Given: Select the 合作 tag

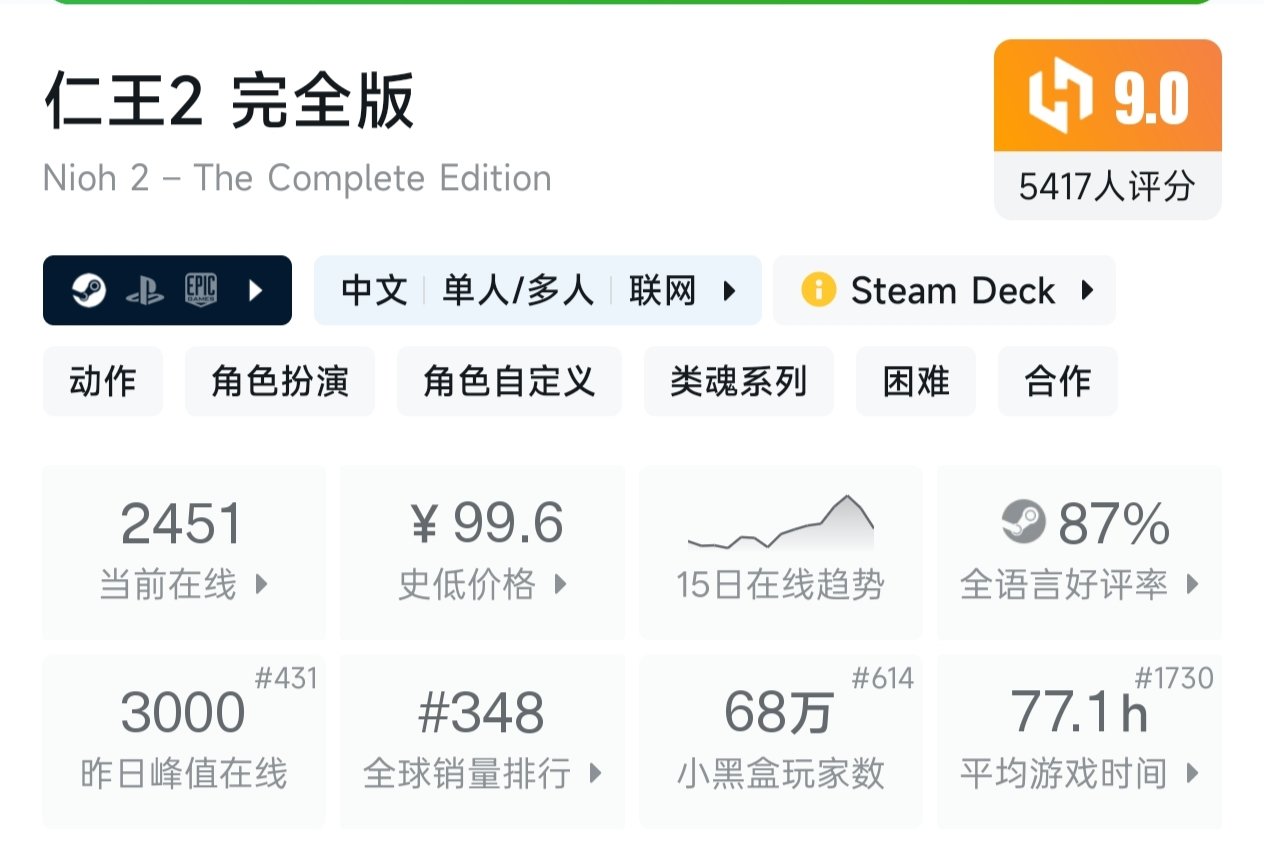Looking at the screenshot, I should [x=1057, y=381].
